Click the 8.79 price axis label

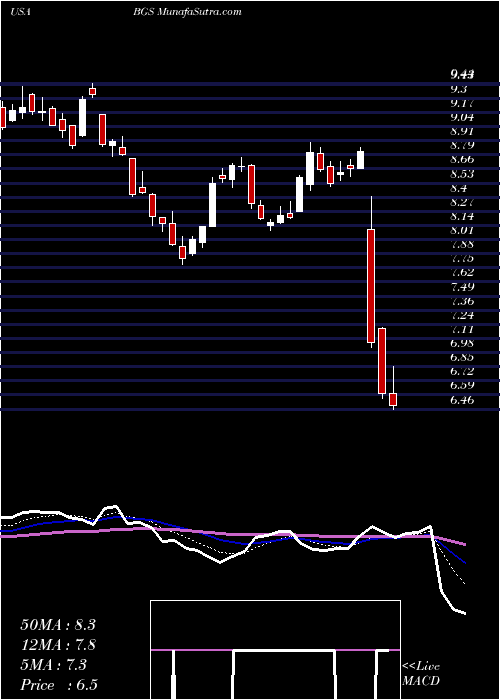464,145
